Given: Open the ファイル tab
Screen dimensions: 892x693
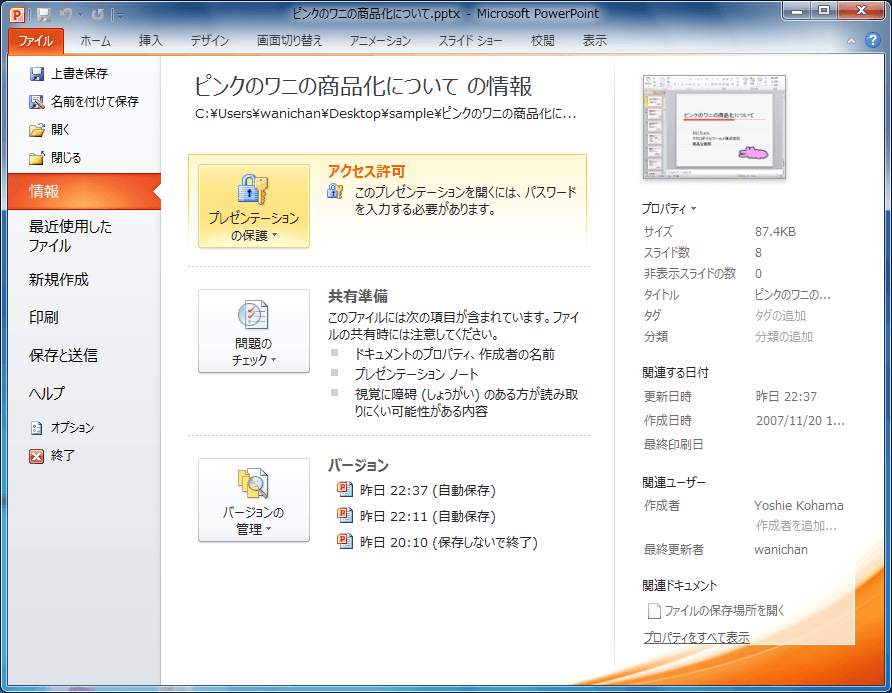Looking at the screenshot, I should [x=36, y=41].
